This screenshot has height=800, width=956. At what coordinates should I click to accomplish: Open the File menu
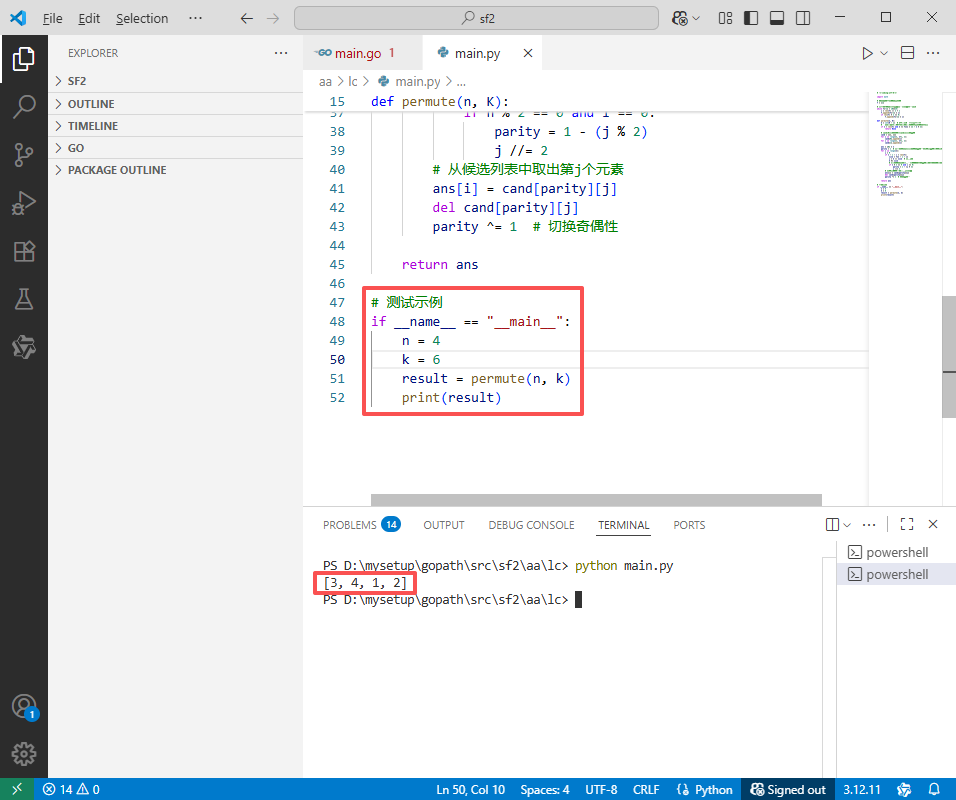tap(52, 18)
